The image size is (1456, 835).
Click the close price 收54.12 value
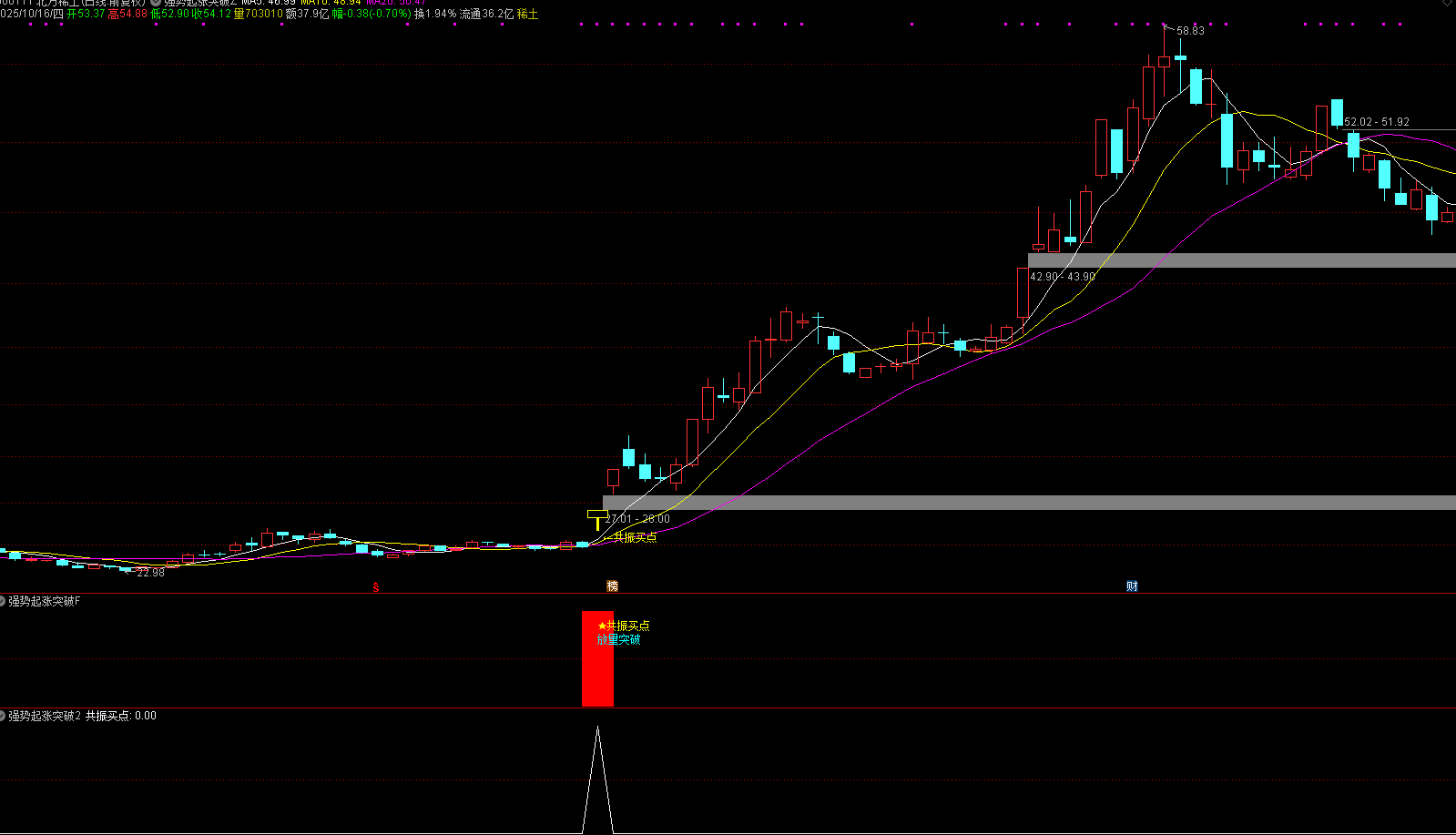212,14
